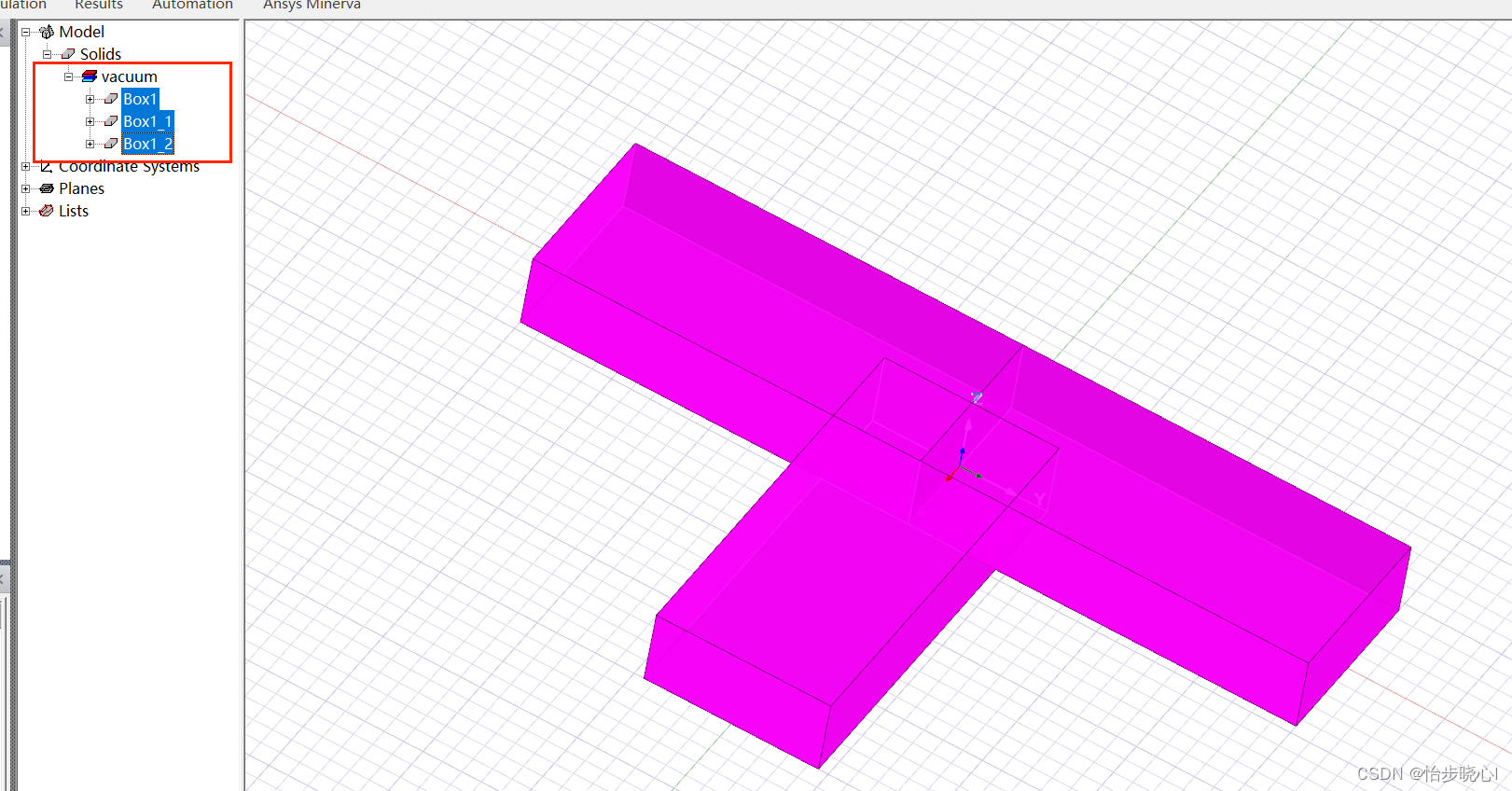This screenshot has height=791, width=1512.
Task: Click the Solids folder icon
Action: [x=68, y=54]
